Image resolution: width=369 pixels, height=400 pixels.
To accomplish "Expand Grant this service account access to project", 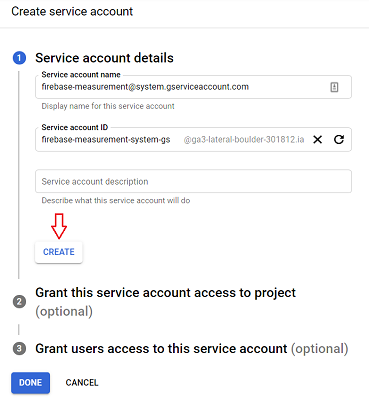I will (x=166, y=302).
